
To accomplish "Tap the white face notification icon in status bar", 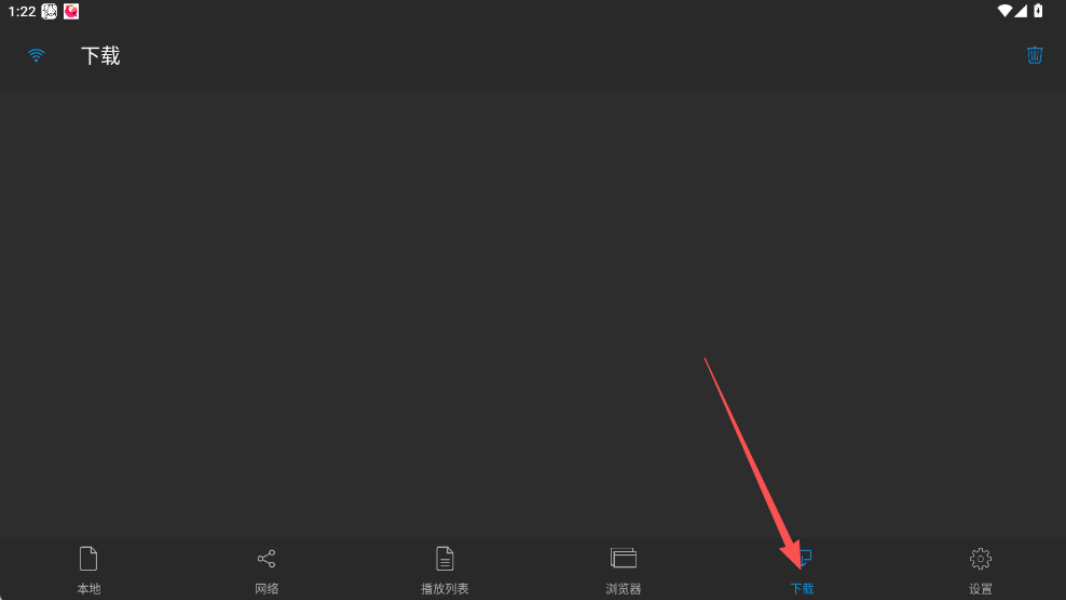I will (49, 12).
